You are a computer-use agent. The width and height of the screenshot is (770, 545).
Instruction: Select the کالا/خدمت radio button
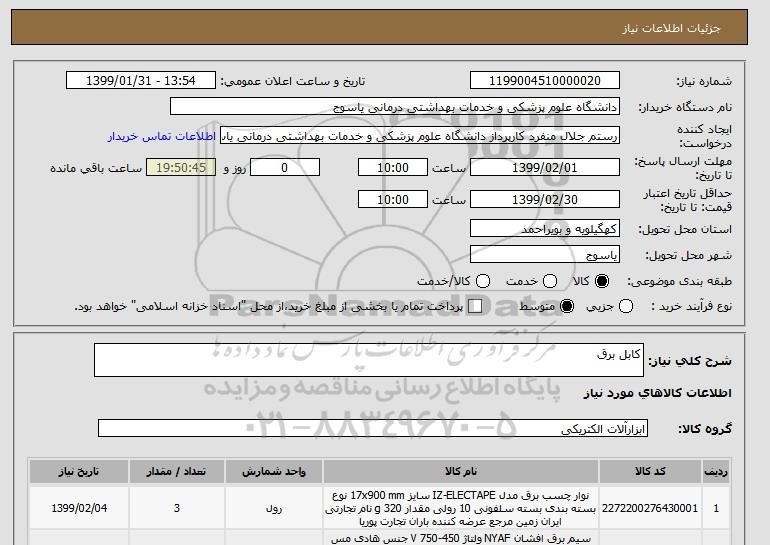tap(483, 281)
